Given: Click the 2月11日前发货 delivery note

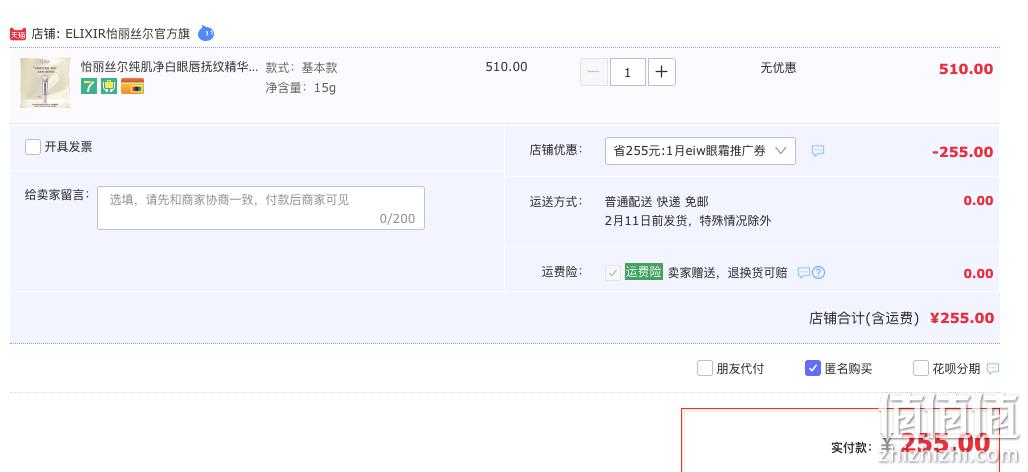Looking at the screenshot, I should click(x=688, y=221).
